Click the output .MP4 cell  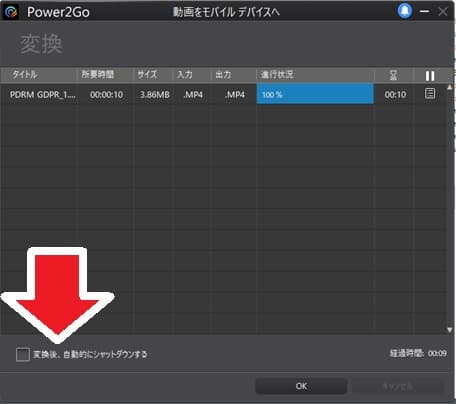[235, 95]
